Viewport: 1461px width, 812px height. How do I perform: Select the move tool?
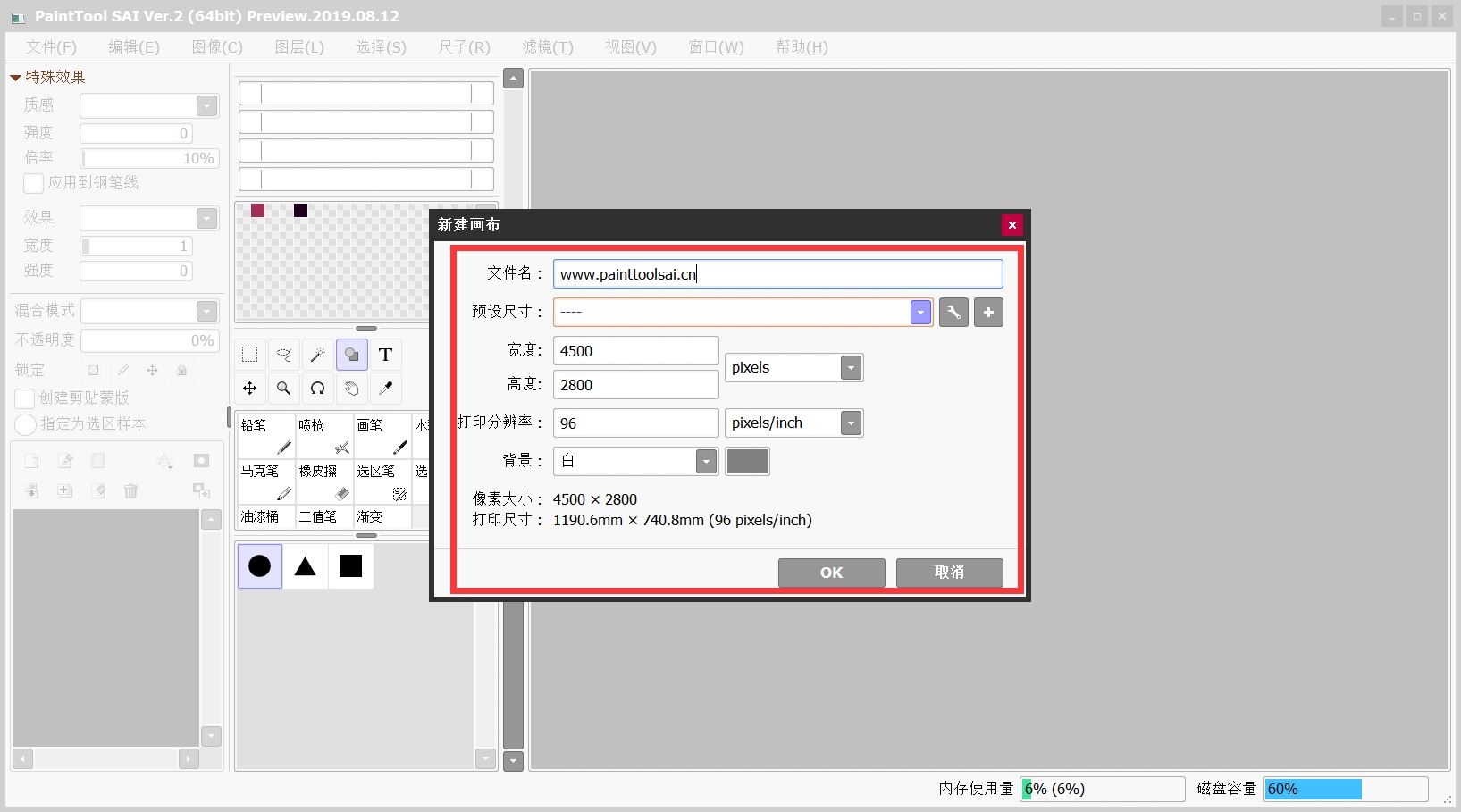click(x=250, y=389)
